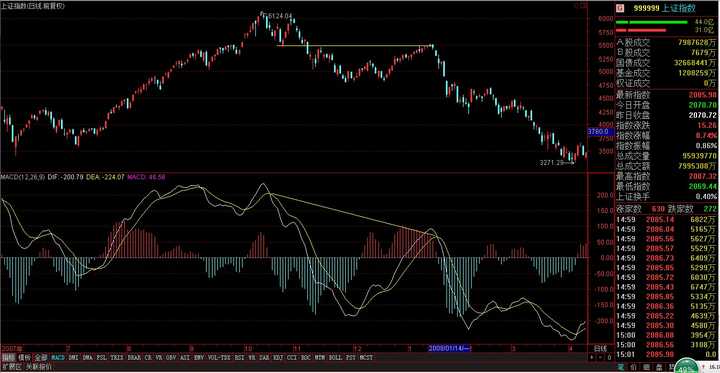Select the MACD indicator tab
This screenshot has height=373, width=720.
58,357
